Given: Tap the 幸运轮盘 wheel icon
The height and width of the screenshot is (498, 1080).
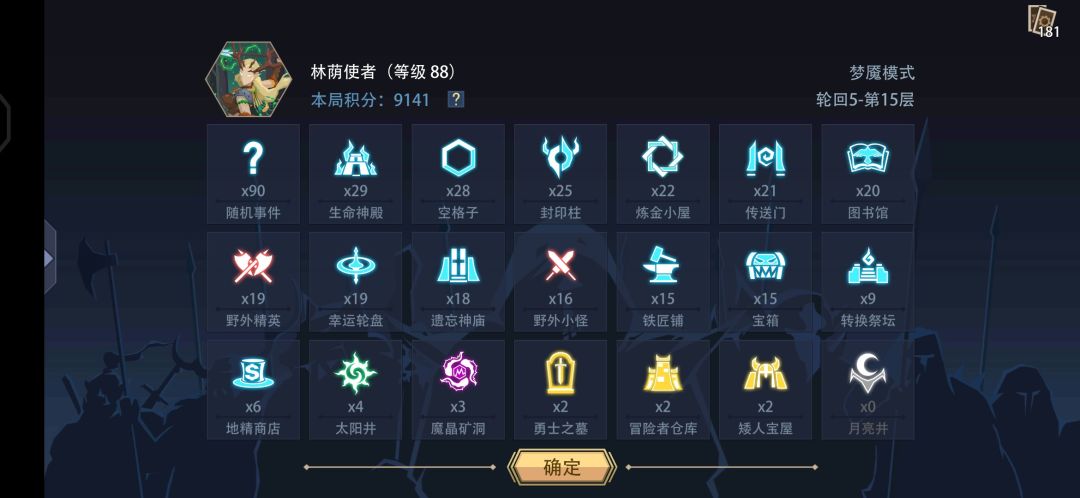Looking at the screenshot, I should click(x=355, y=266).
